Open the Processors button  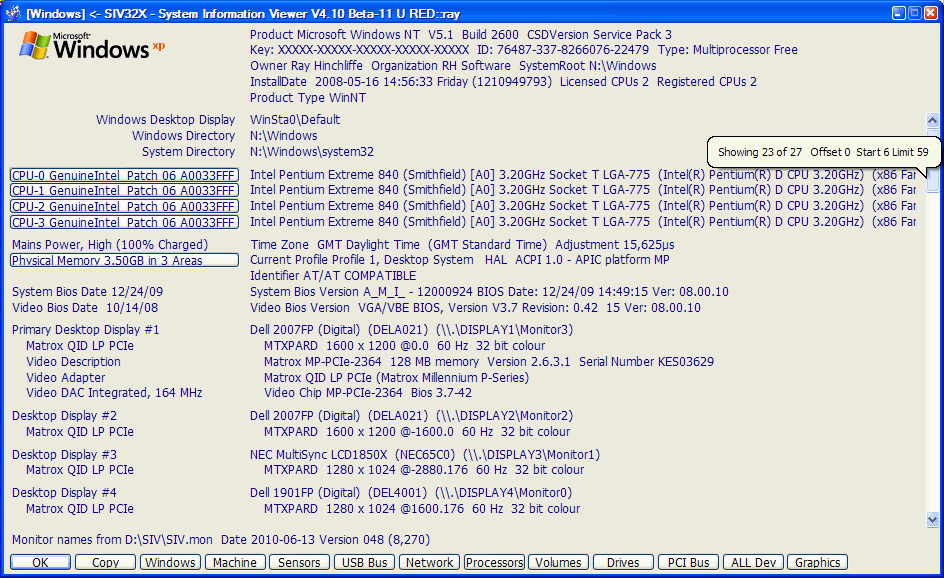(494, 562)
